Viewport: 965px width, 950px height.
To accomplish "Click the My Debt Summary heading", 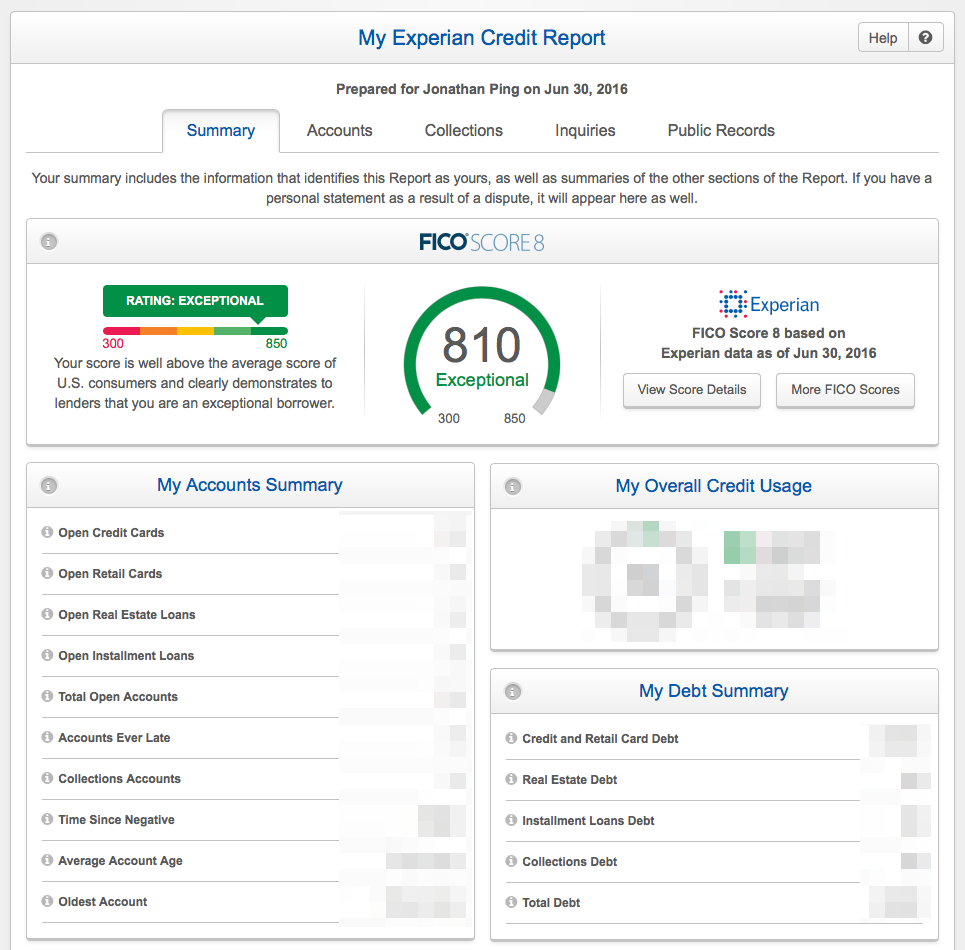I will 713,691.
